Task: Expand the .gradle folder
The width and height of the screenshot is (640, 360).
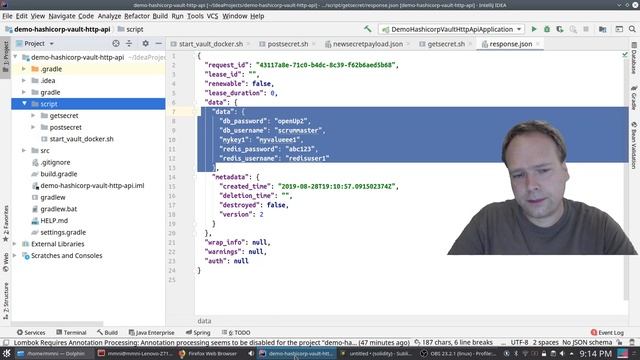Action: (x=24, y=69)
